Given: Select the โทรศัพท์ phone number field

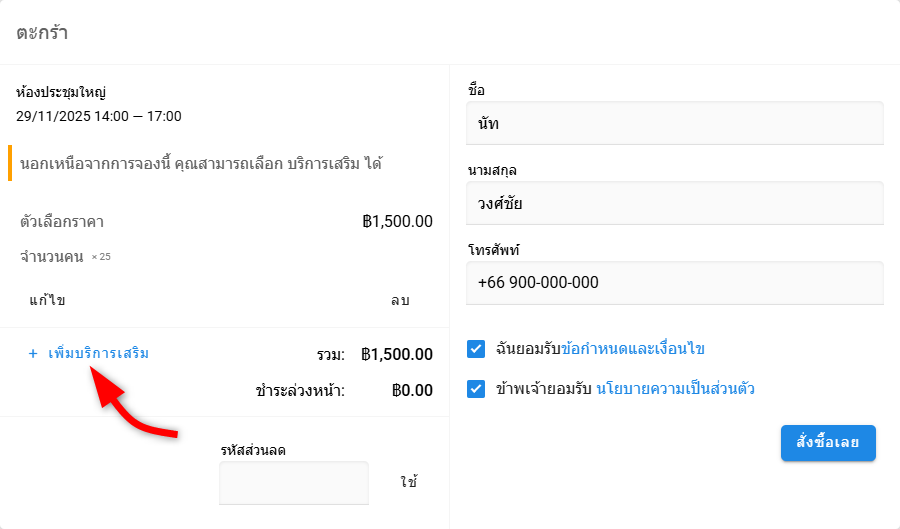Looking at the screenshot, I should coord(675,283).
